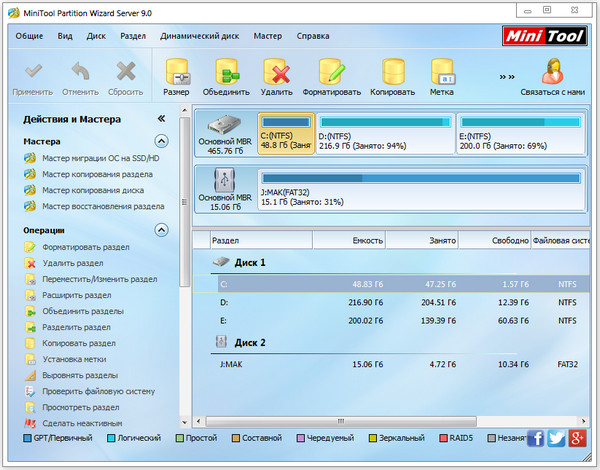This screenshot has height=470, width=600.
Task: Collapse the Мастера section
Action: click(x=162, y=142)
